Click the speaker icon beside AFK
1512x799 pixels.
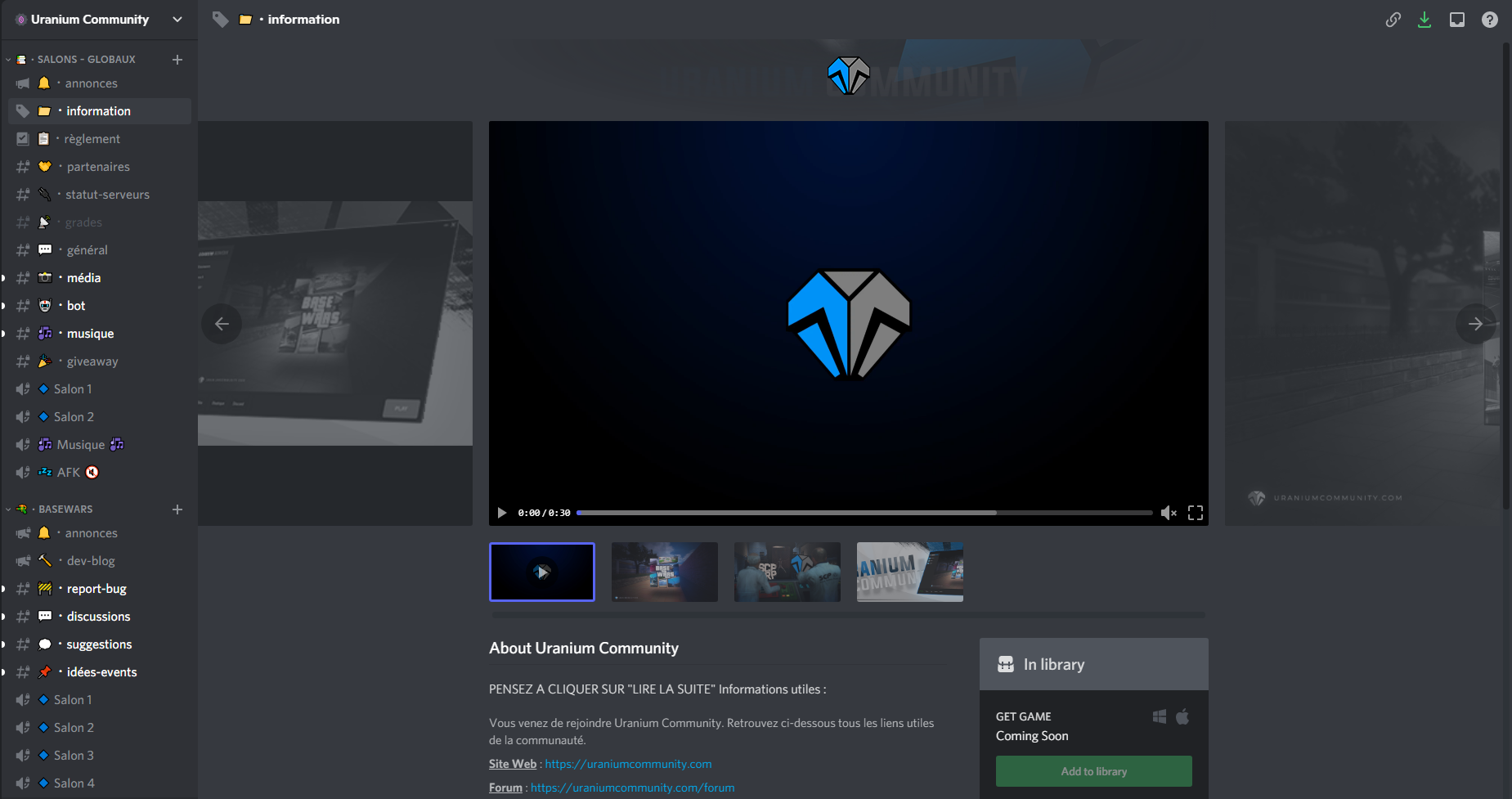(23, 473)
